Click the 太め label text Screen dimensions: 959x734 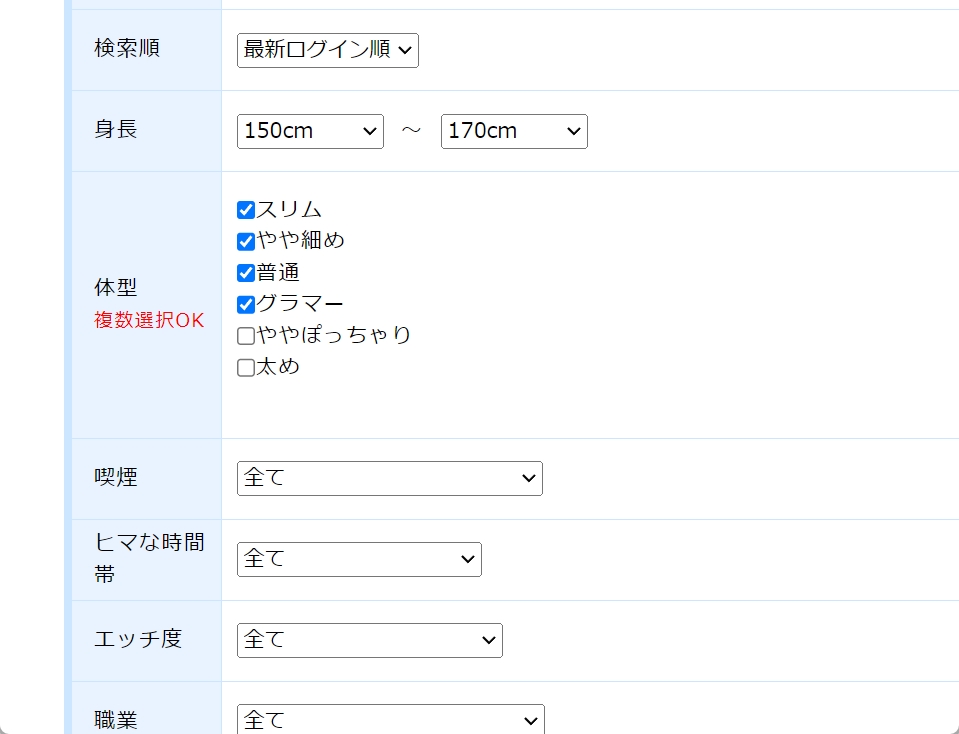[278, 366]
